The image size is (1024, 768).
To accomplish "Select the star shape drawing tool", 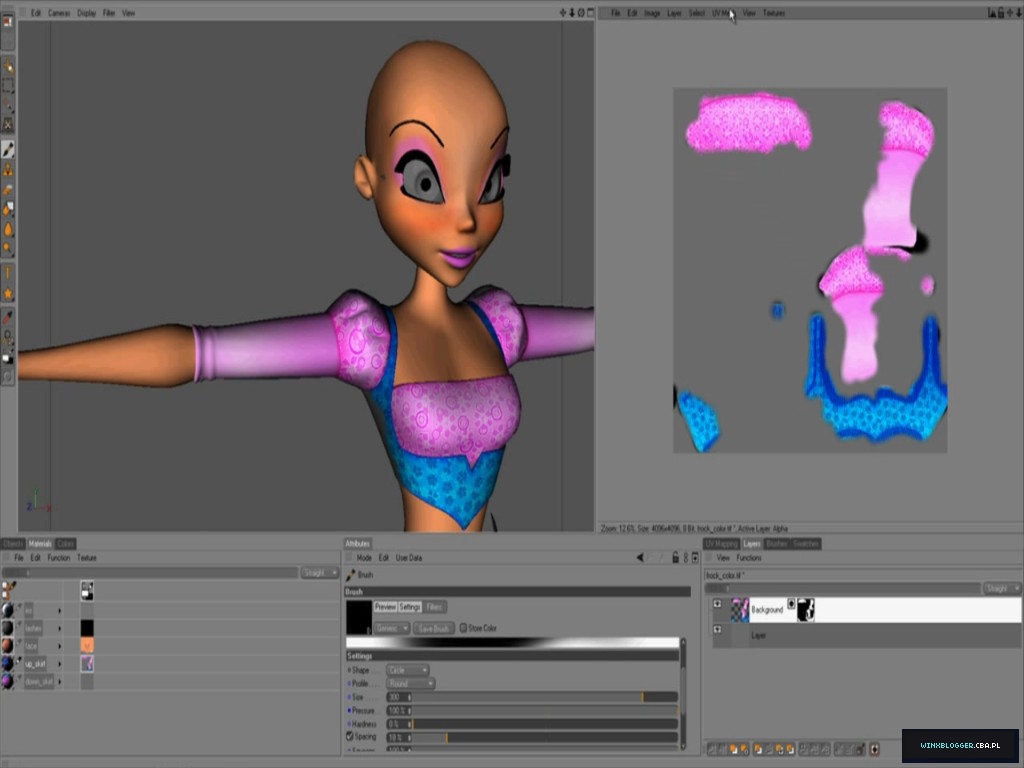I will (8, 294).
